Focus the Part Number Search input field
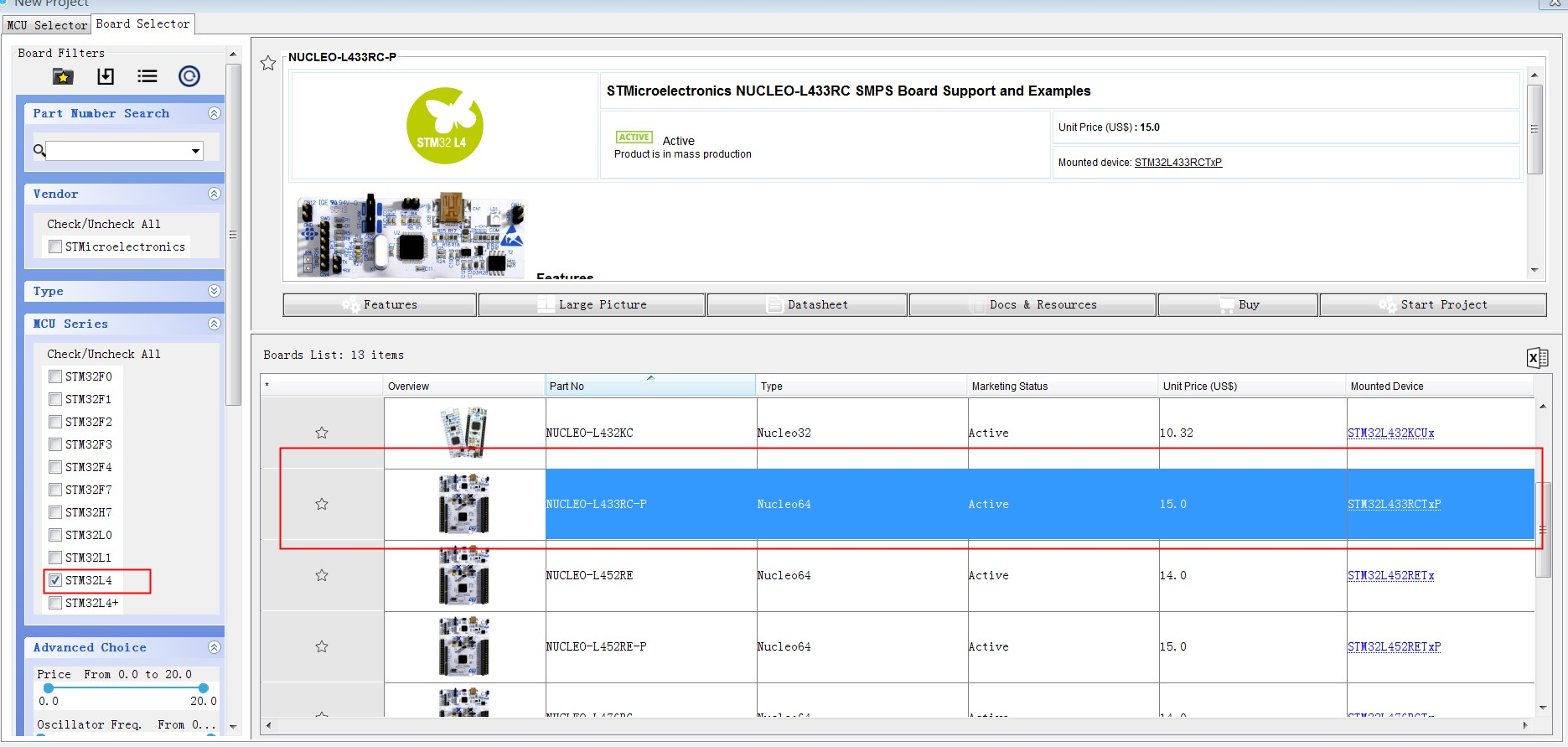Viewport: 1568px width, 747px height. 117,151
